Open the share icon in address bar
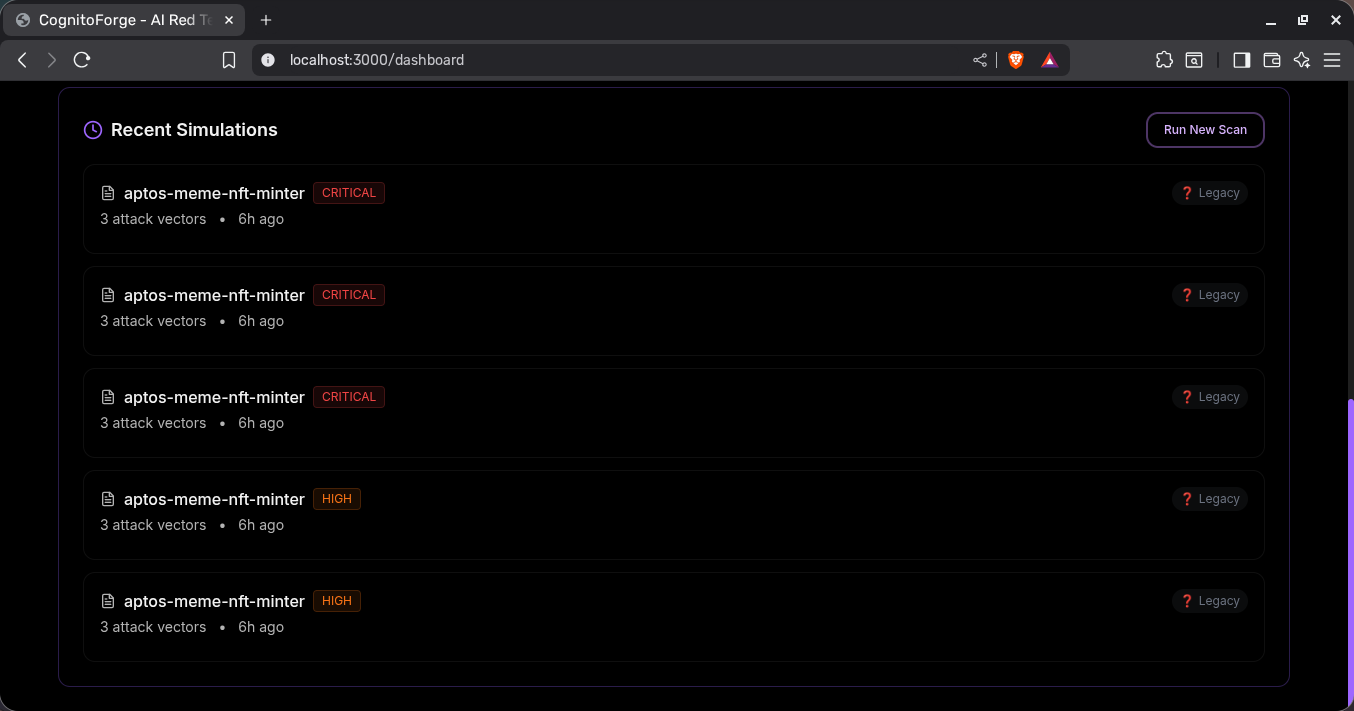Screen dimensions: 1354x711 click(x=980, y=60)
